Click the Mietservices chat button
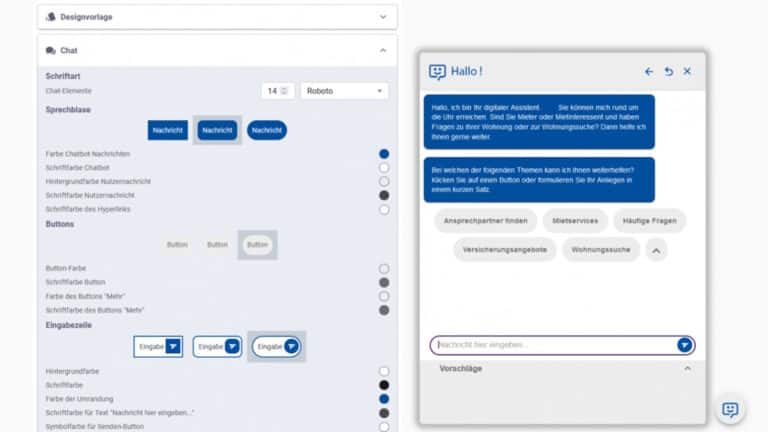Screen dimensions: 768x432 [575, 221]
